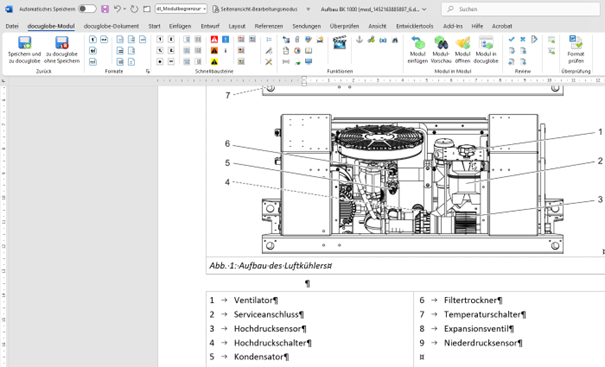Open the document title dropdown chevron
This screenshot has width=605, height=367.
[424, 9]
